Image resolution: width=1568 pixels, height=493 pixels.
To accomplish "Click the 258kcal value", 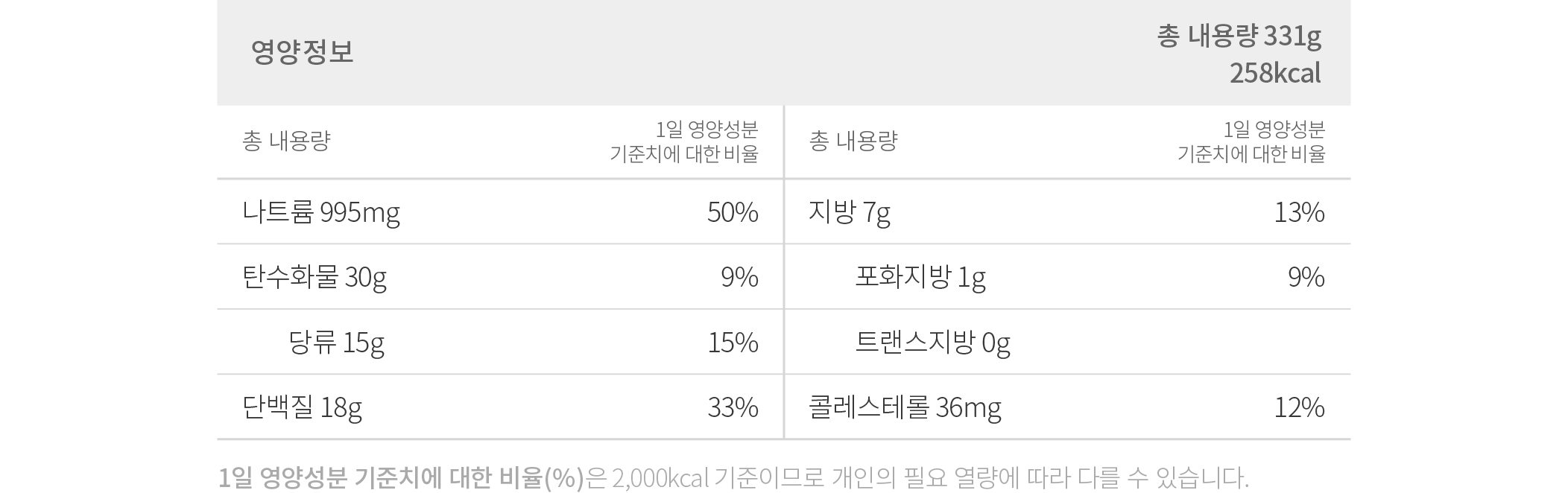I will [x=1275, y=73].
